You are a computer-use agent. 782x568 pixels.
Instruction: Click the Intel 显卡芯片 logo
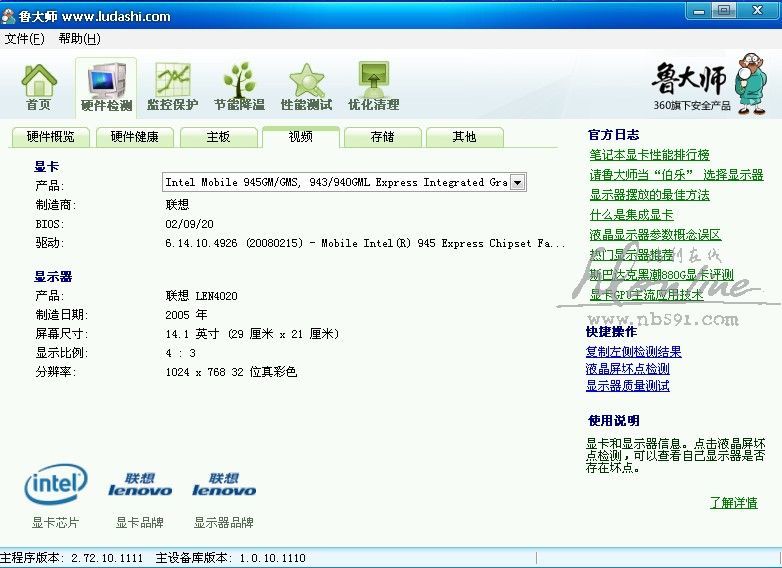tap(56, 484)
